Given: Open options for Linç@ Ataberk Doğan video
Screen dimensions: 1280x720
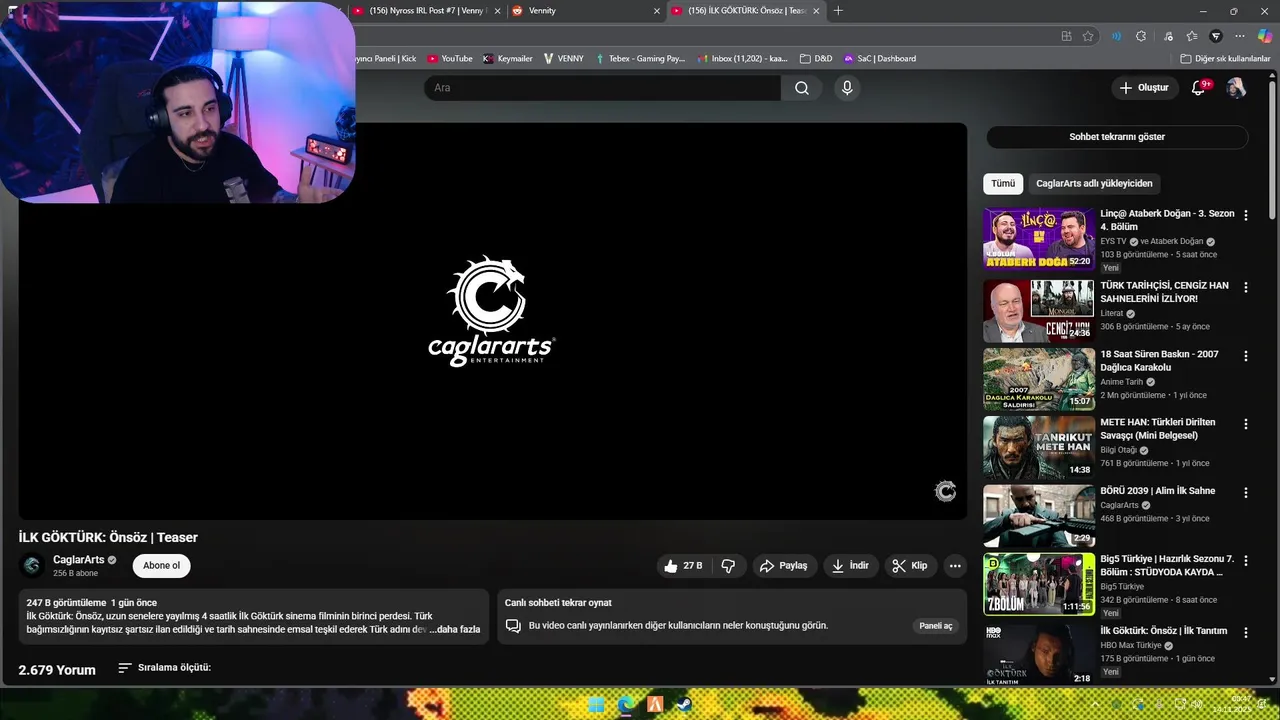Looking at the screenshot, I should point(1245,215).
